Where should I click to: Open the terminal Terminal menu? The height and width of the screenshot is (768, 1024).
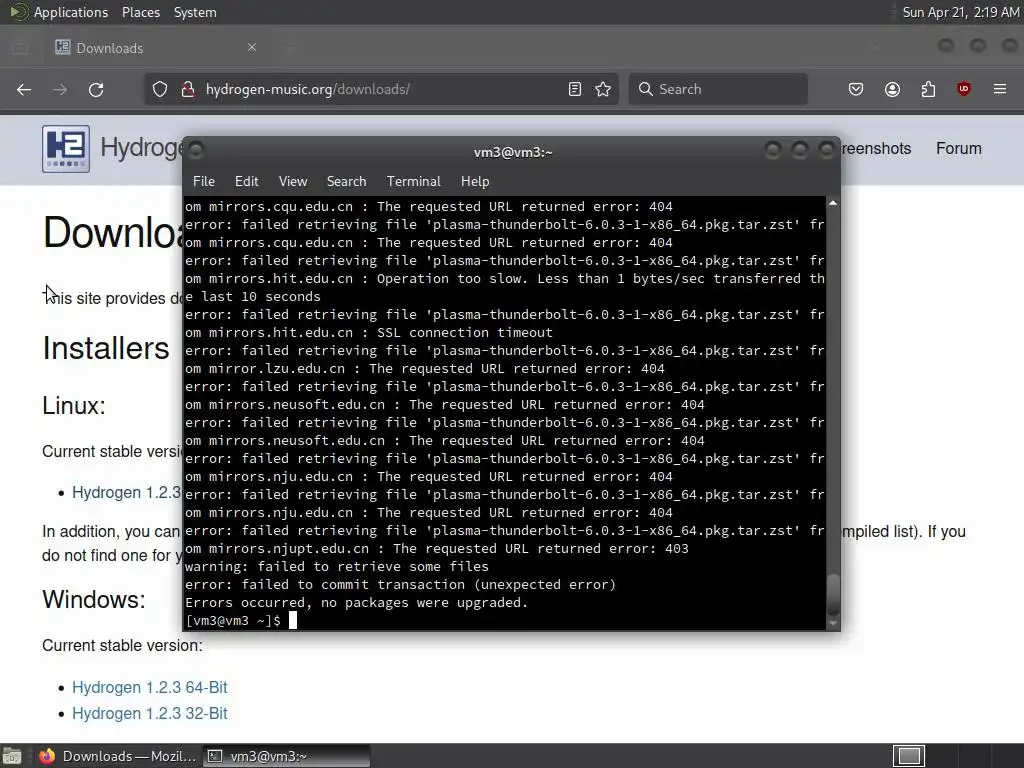(413, 182)
